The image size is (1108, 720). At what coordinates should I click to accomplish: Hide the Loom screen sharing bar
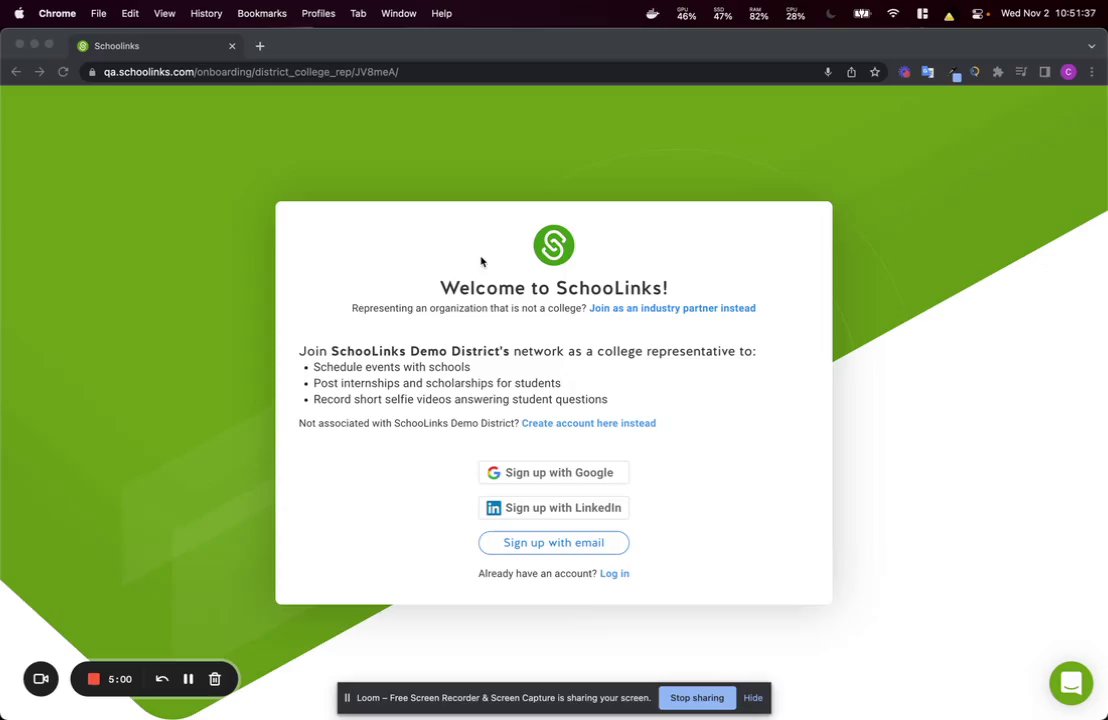pos(753,698)
